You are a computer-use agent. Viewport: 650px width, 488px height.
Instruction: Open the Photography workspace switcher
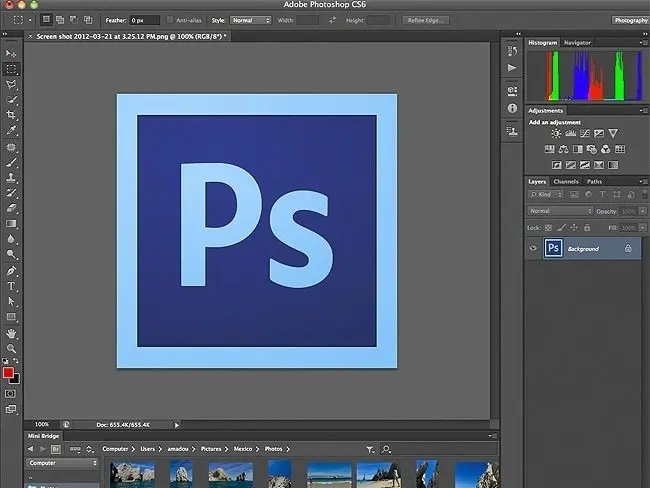[x=631, y=20]
